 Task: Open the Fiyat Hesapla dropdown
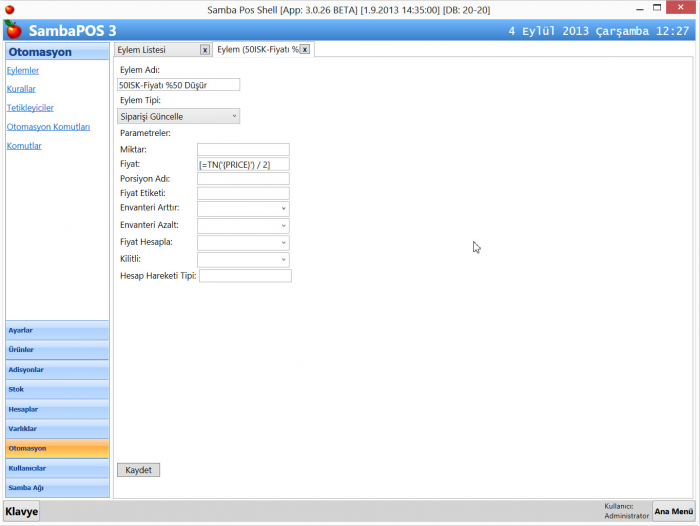click(x=243, y=242)
